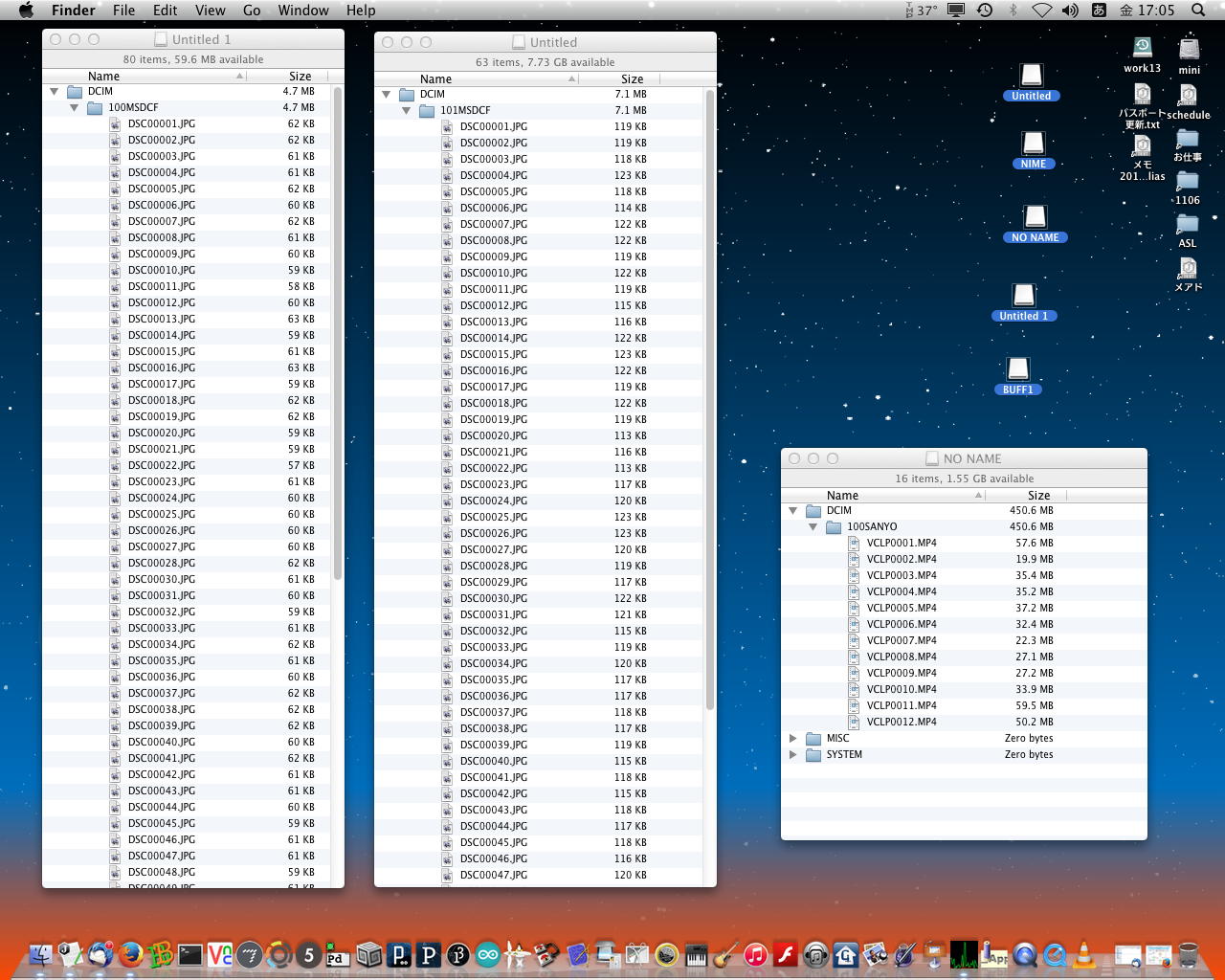The height and width of the screenshot is (980, 1225).
Task: Collapse the 101MSDCF folder tree
Action: coord(407,111)
